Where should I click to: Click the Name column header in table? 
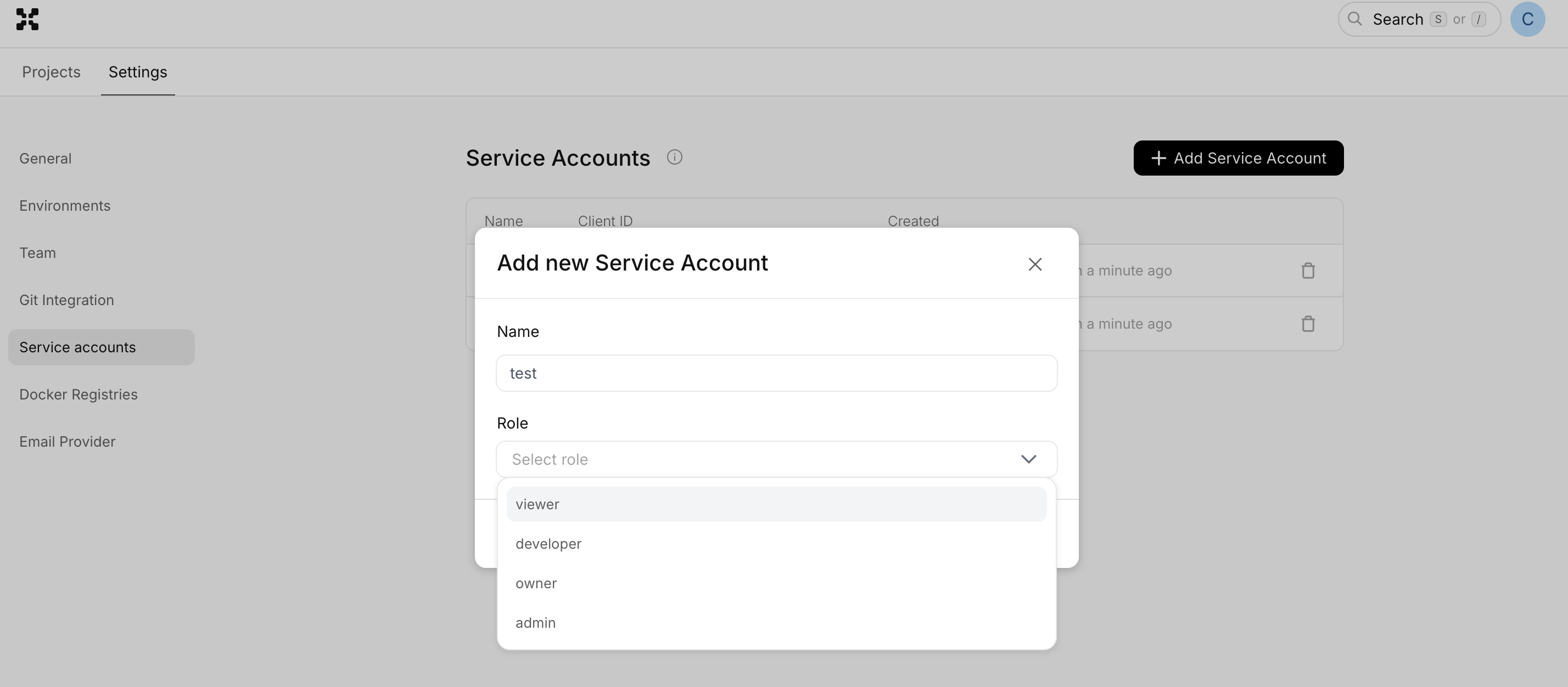pos(503,221)
